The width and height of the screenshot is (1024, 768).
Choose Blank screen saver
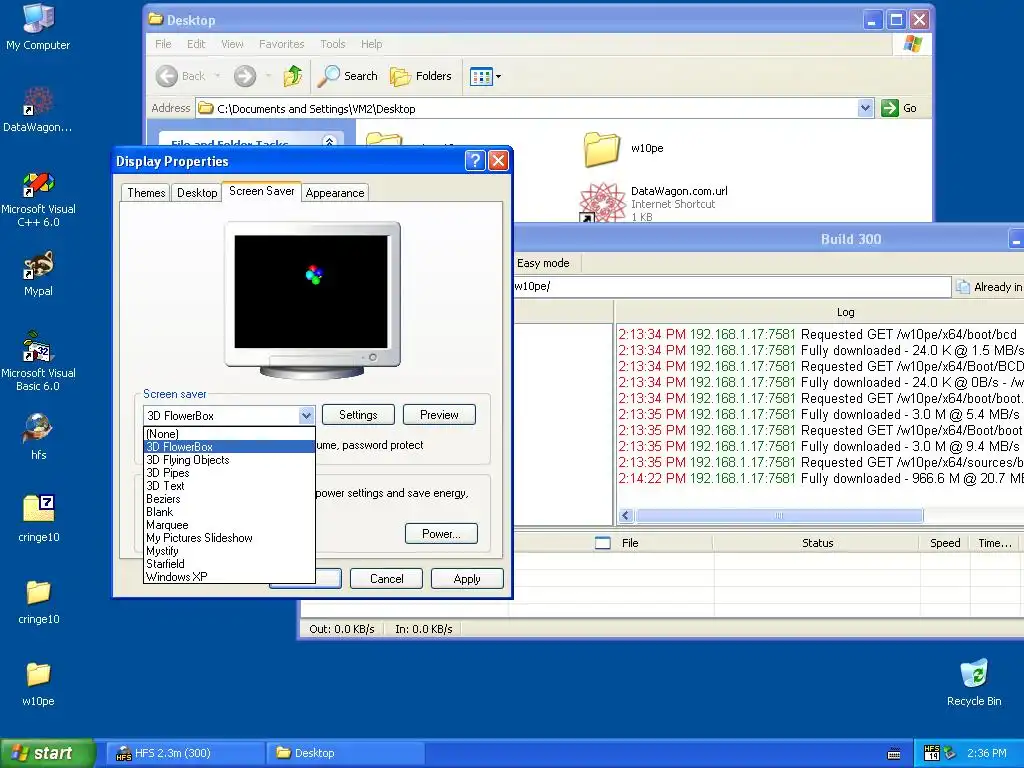(x=229, y=512)
